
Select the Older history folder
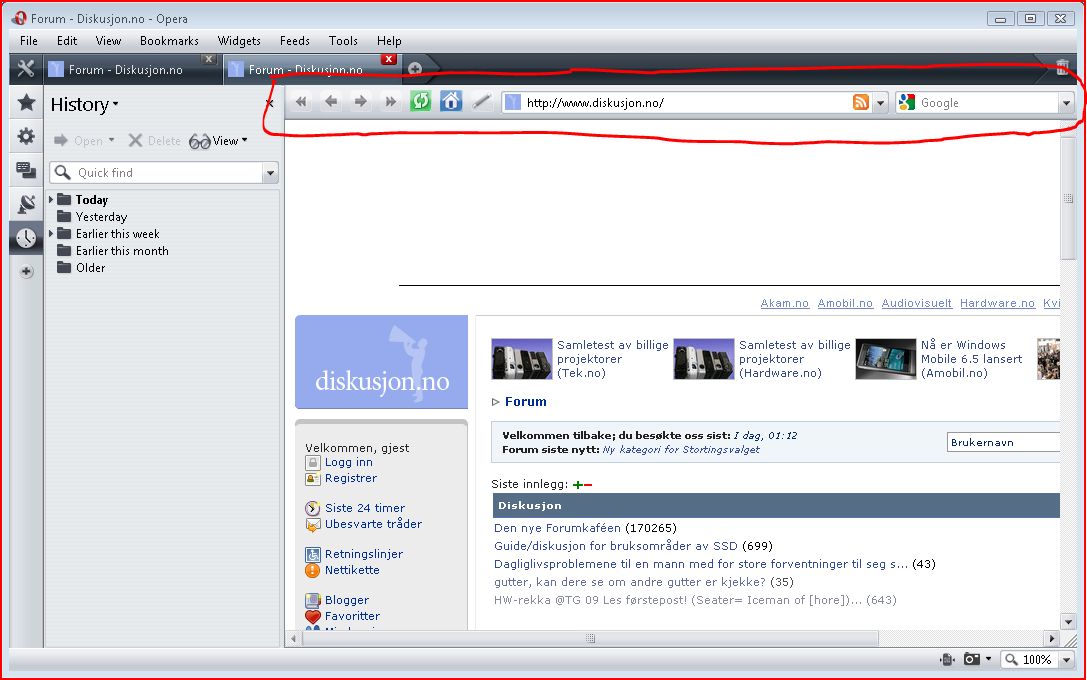pyautogui.click(x=90, y=268)
